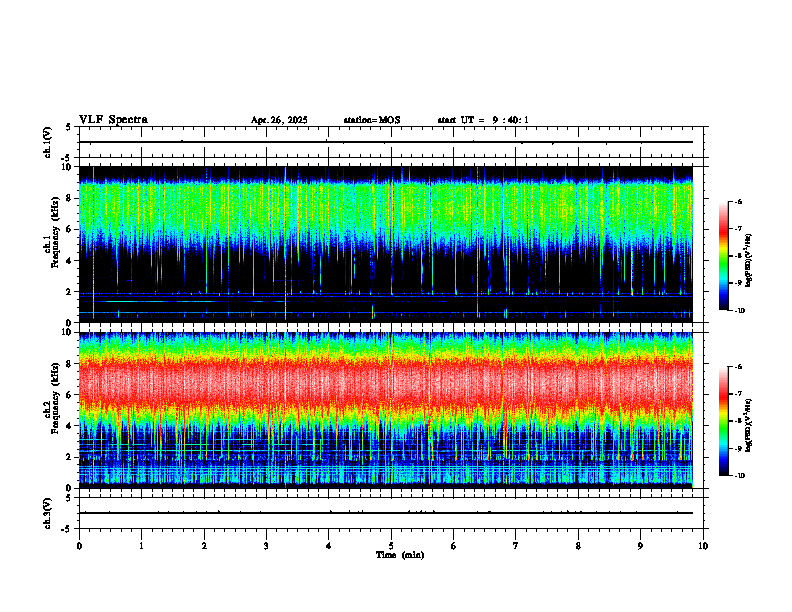Select the date text "Apr. 26, 2025"

[x=279, y=120]
